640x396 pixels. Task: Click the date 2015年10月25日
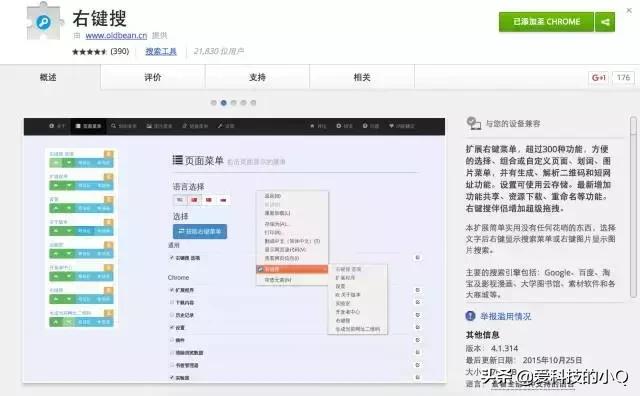552,360
